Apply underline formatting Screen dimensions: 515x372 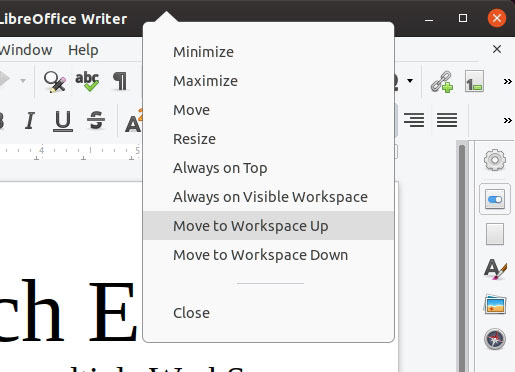(x=63, y=121)
